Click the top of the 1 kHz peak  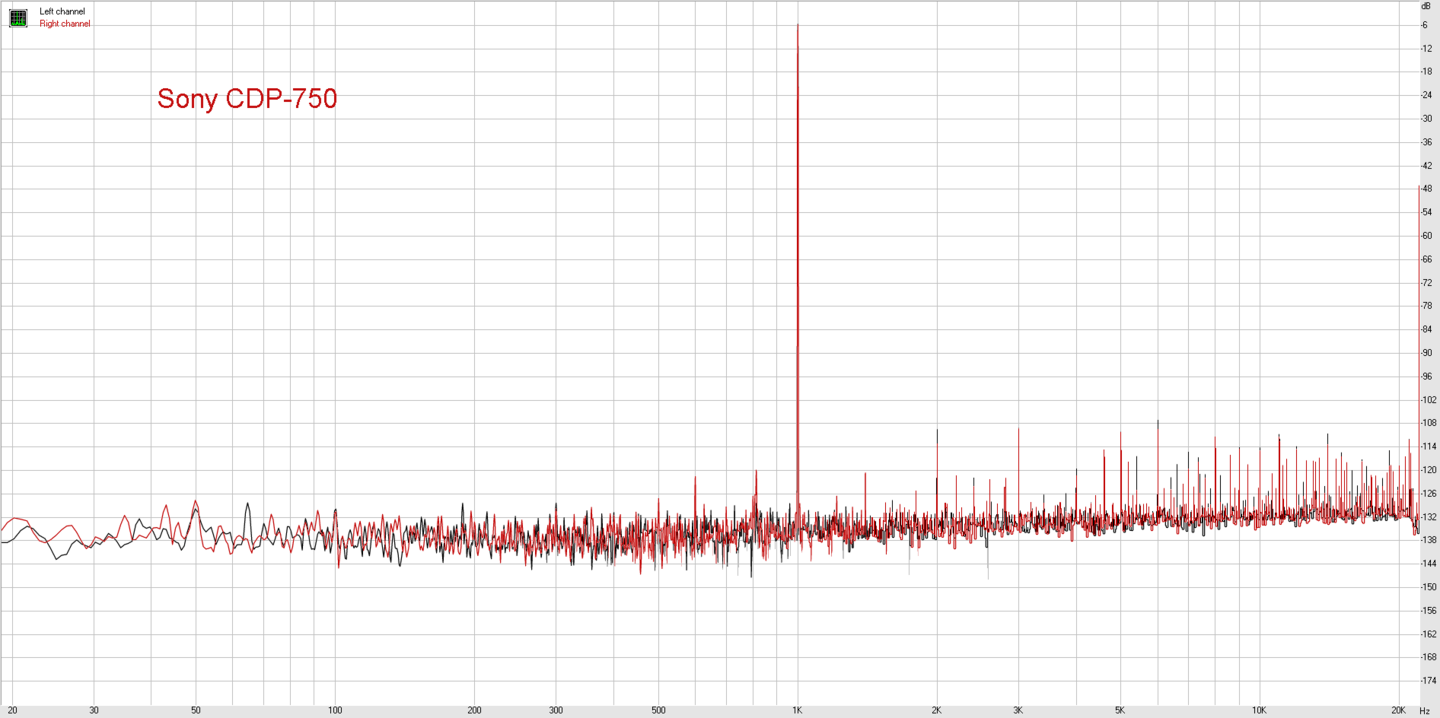coord(797,26)
